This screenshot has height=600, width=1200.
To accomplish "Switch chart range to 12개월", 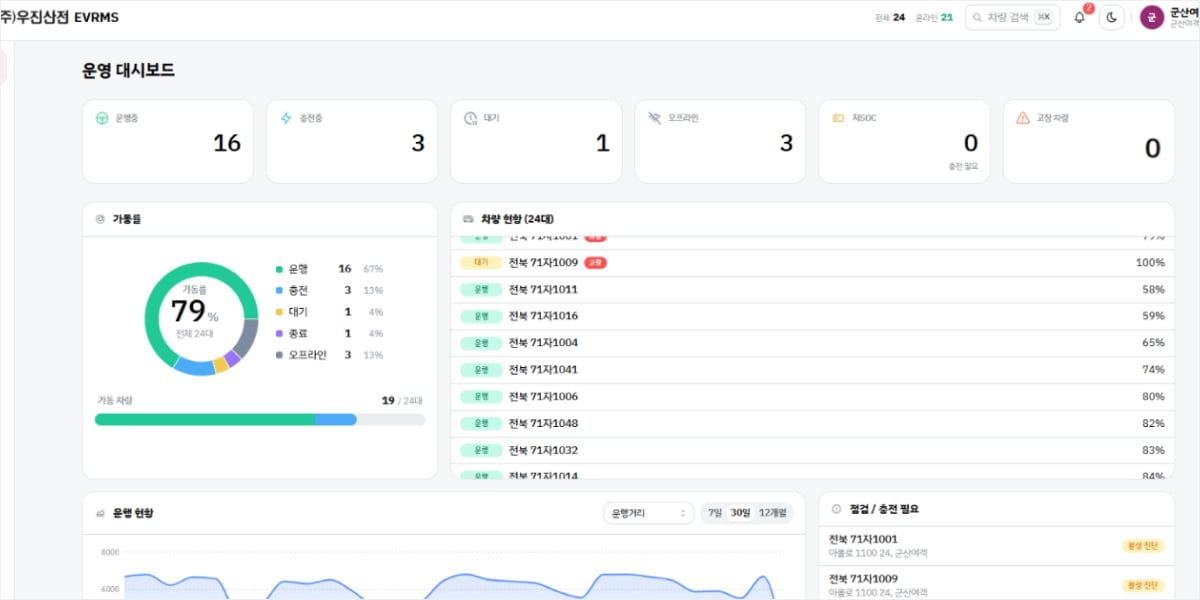I will (x=772, y=513).
